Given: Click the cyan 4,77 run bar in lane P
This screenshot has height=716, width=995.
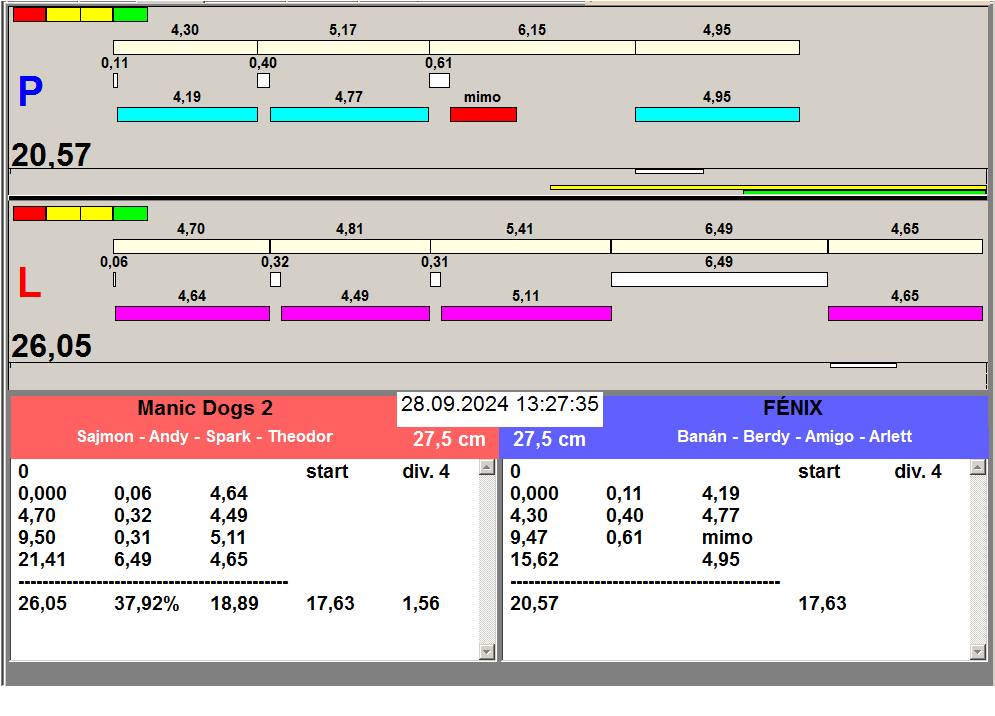Looking at the screenshot, I should 349,115.
